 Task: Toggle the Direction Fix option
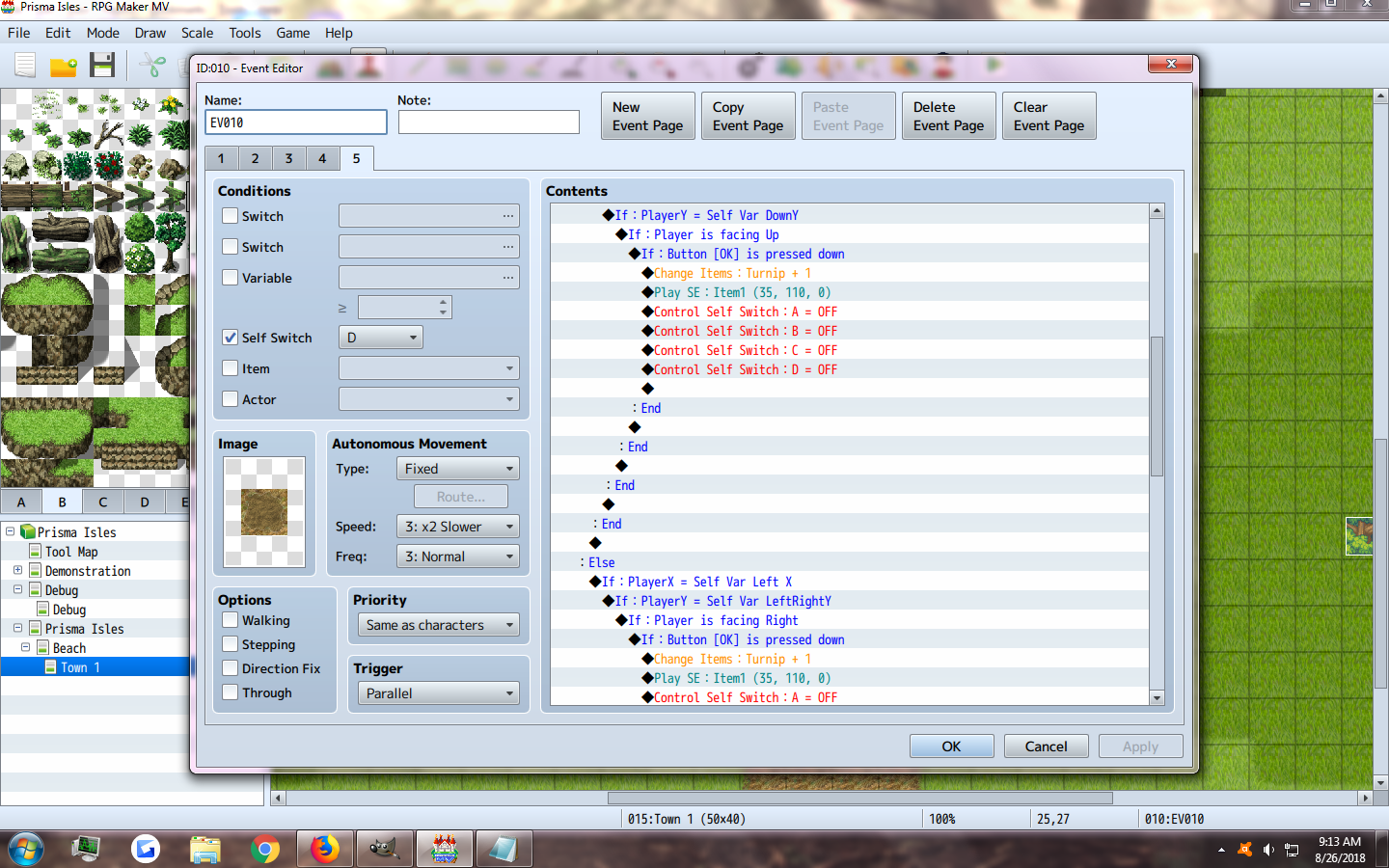tap(231, 668)
